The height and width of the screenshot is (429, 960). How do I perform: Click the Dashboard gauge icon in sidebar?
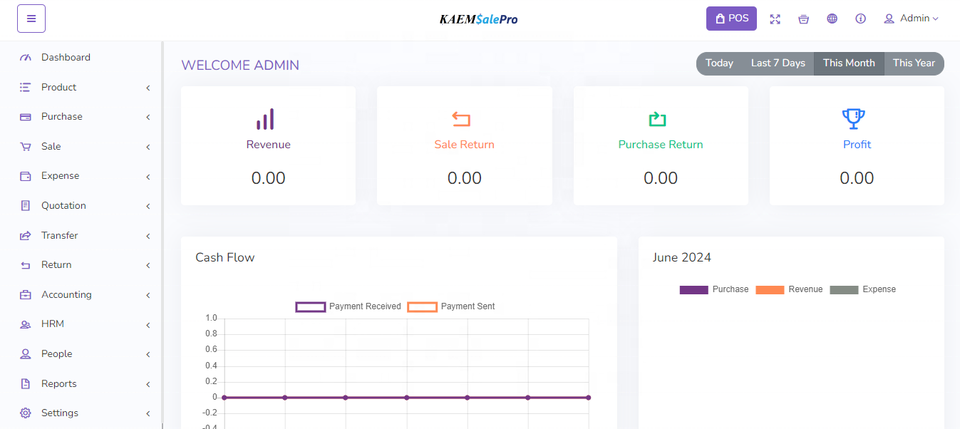[x=26, y=58]
